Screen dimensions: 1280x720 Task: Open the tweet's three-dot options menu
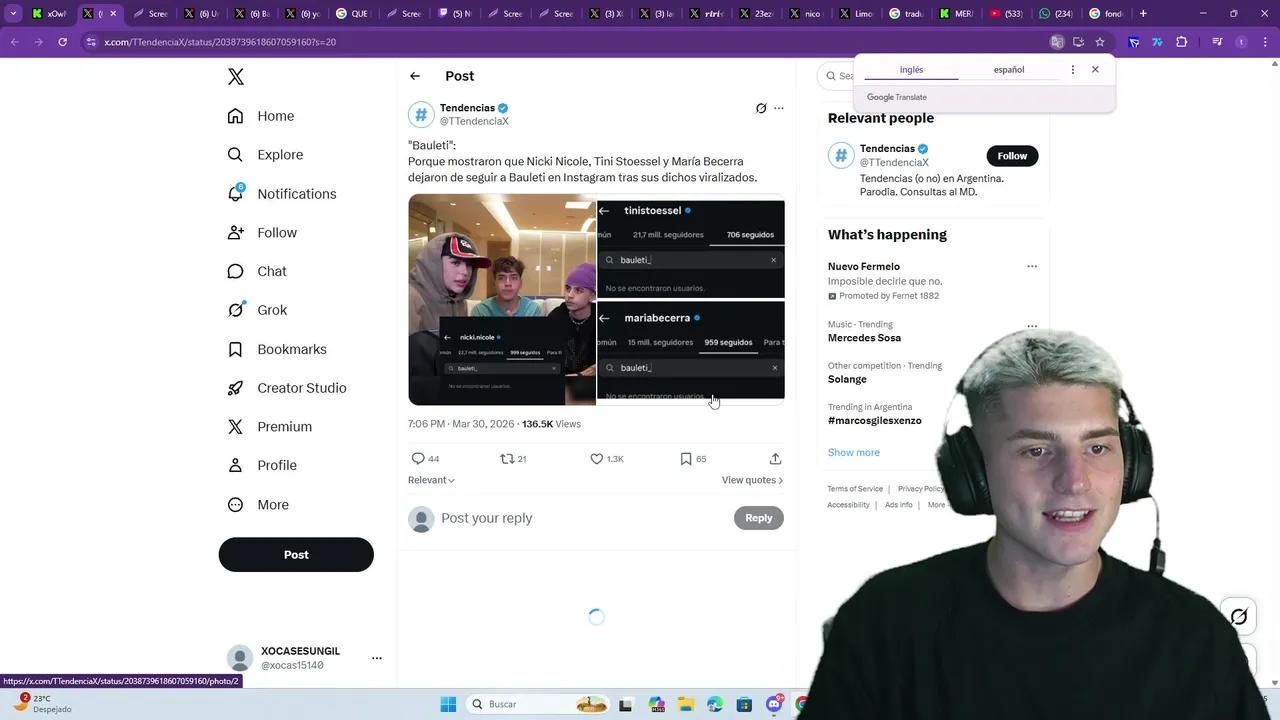click(x=779, y=108)
